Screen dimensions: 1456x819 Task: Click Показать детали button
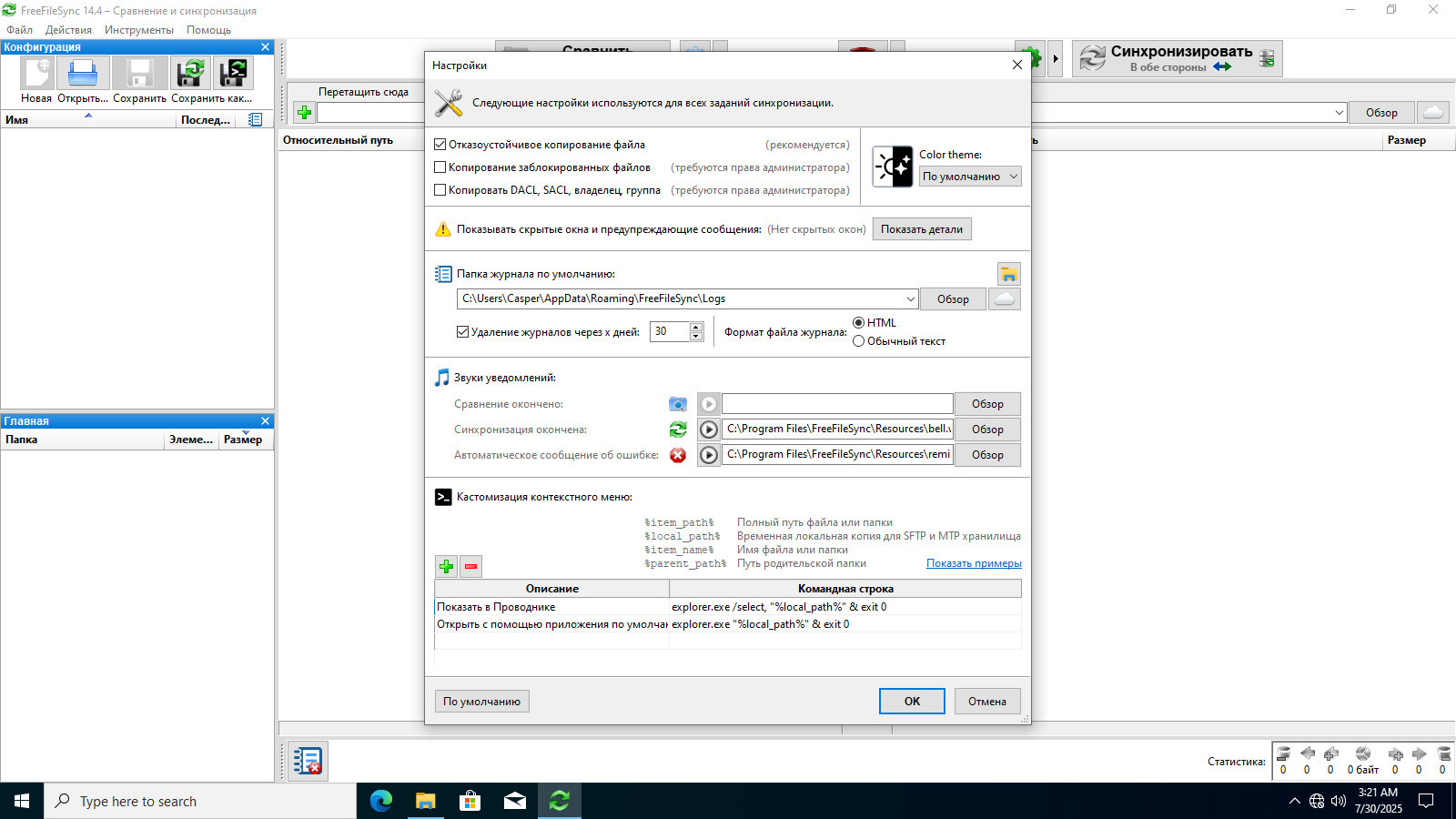click(x=922, y=229)
